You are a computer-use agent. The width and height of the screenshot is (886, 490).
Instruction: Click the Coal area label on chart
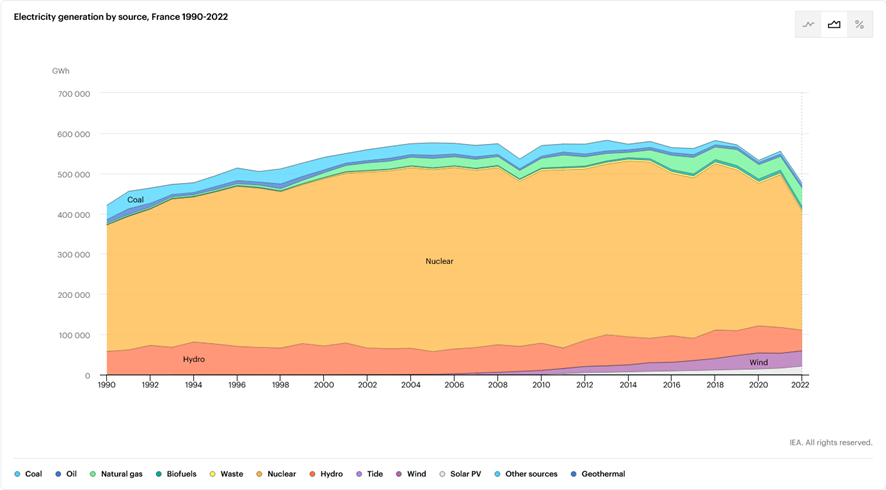coord(135,200)
